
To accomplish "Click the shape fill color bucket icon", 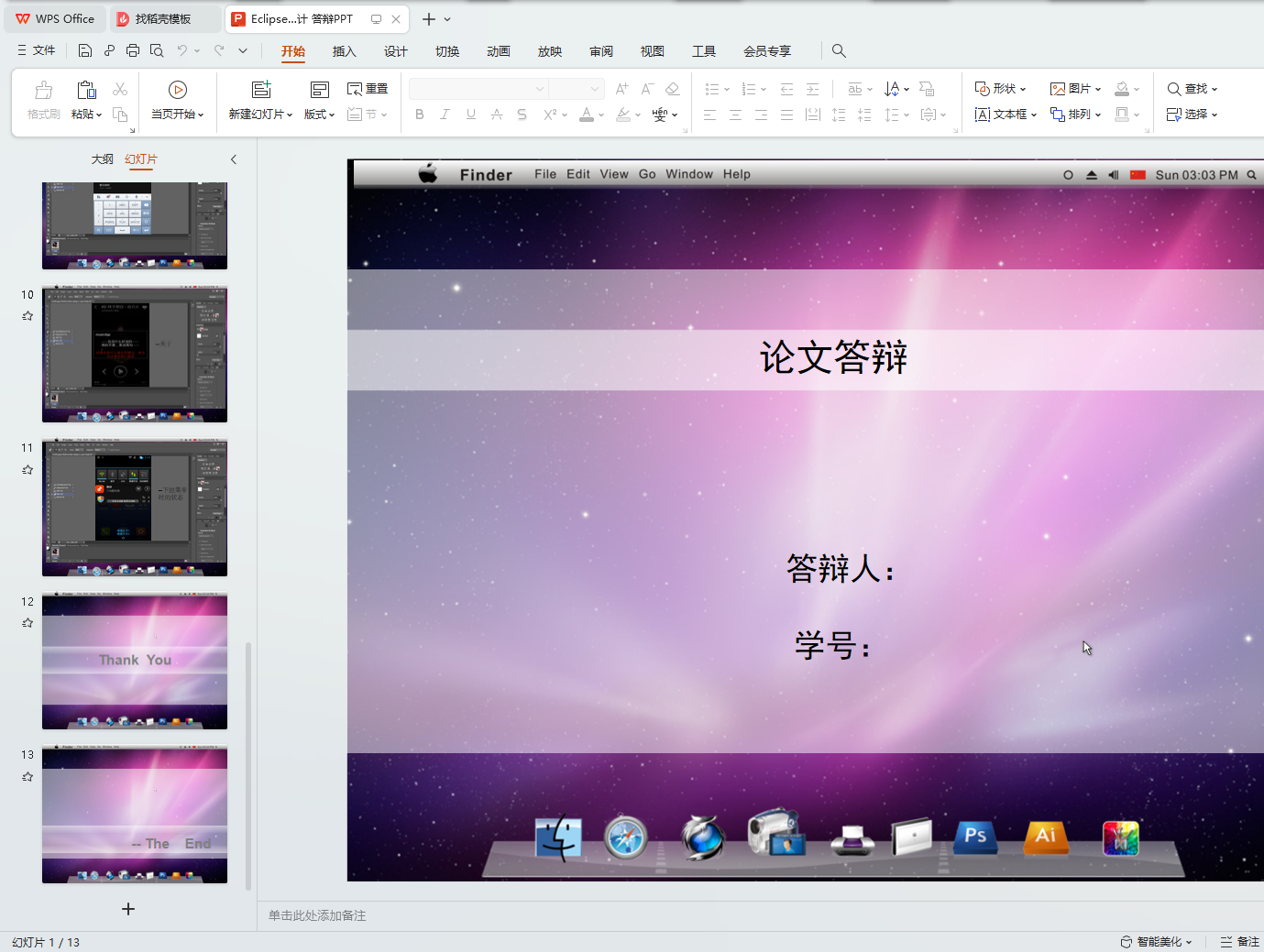I will pyautogui.click(x=1122, y=89).
